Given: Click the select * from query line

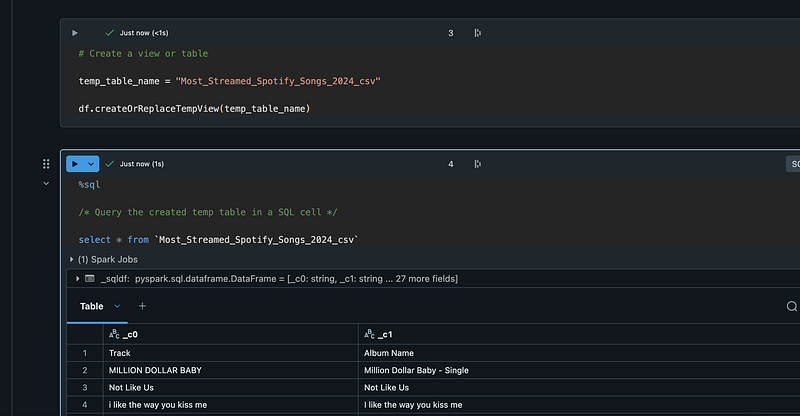Looking at the screenshot, I should click(218, 240).
